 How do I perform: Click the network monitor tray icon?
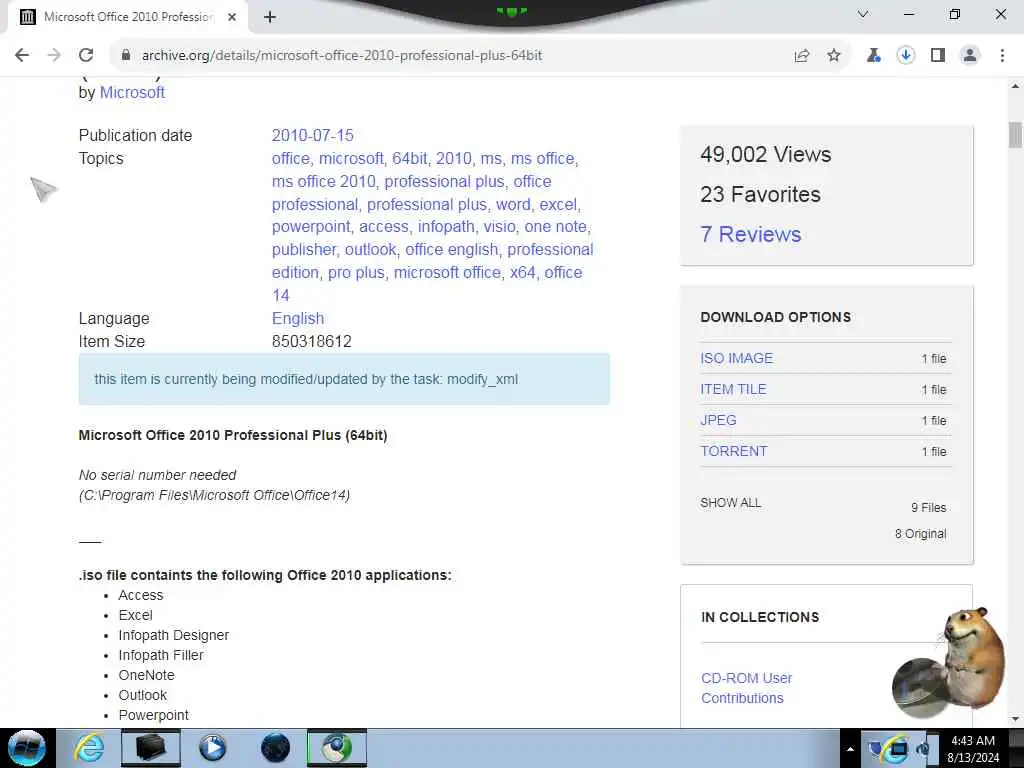[x=899, y=750]
